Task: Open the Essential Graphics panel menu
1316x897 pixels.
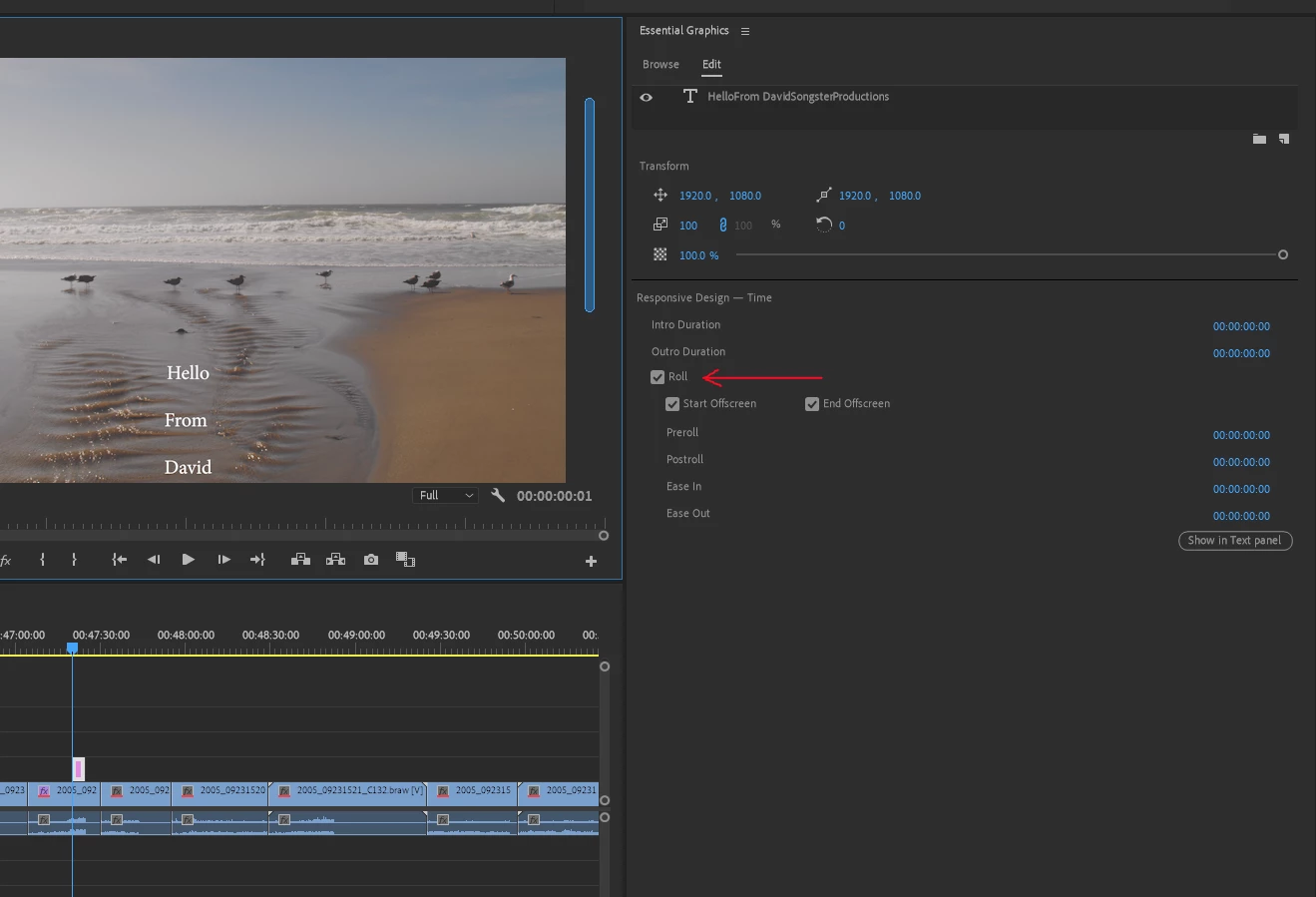Action: coord(745,31)
